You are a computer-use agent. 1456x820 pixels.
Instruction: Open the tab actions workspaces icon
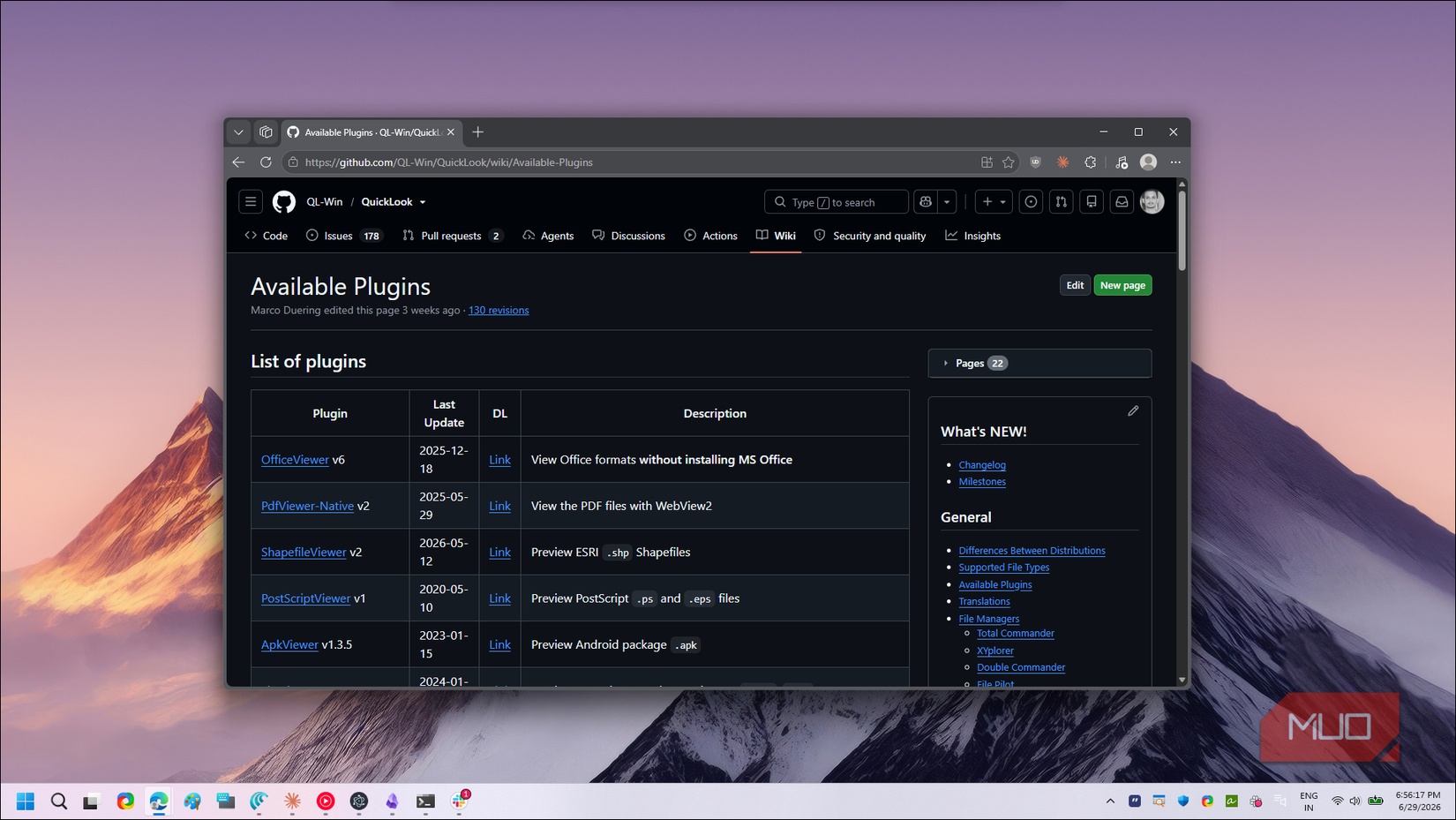click(x=266, y=132)
